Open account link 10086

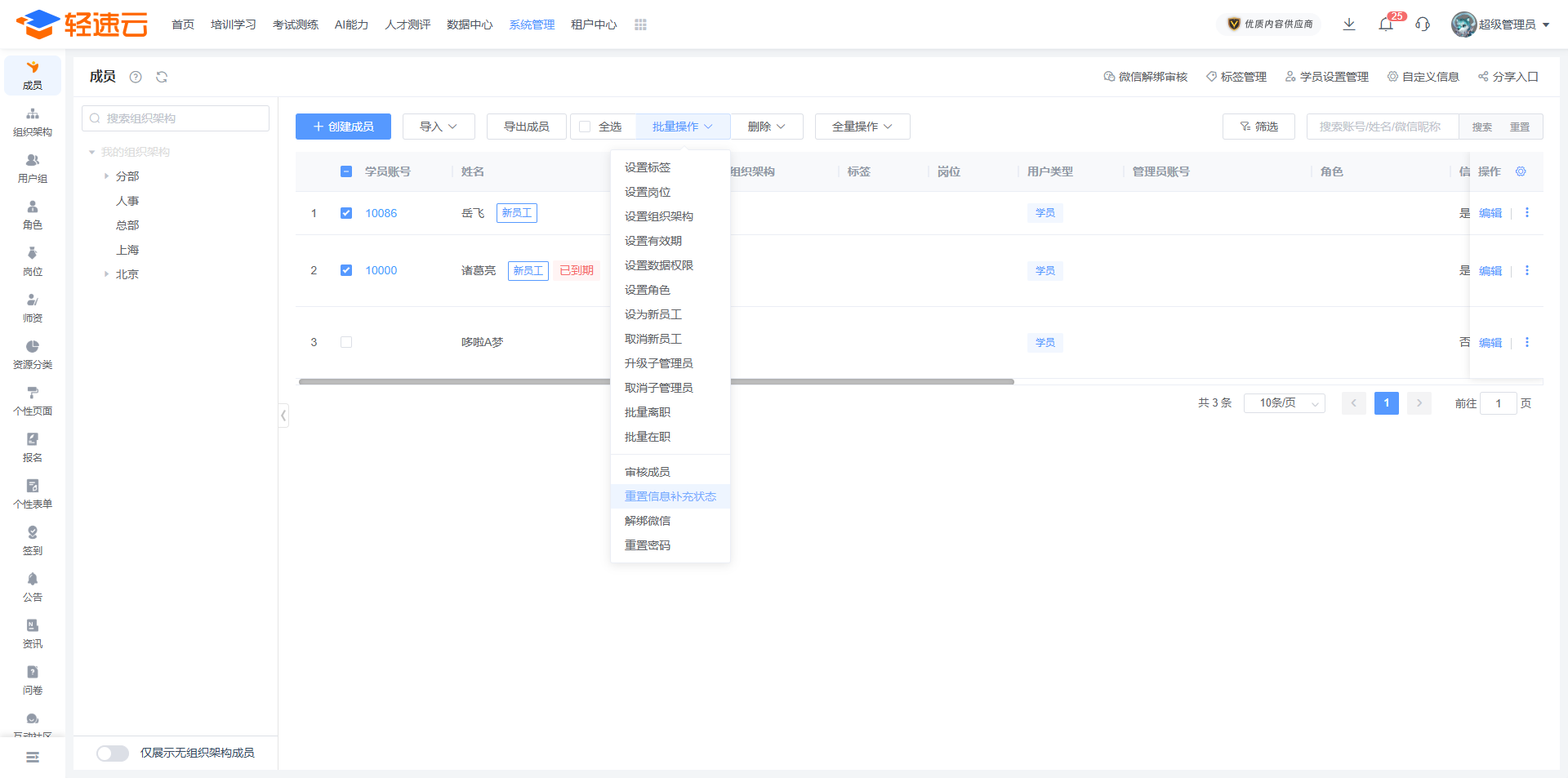(x=381, y=213)
